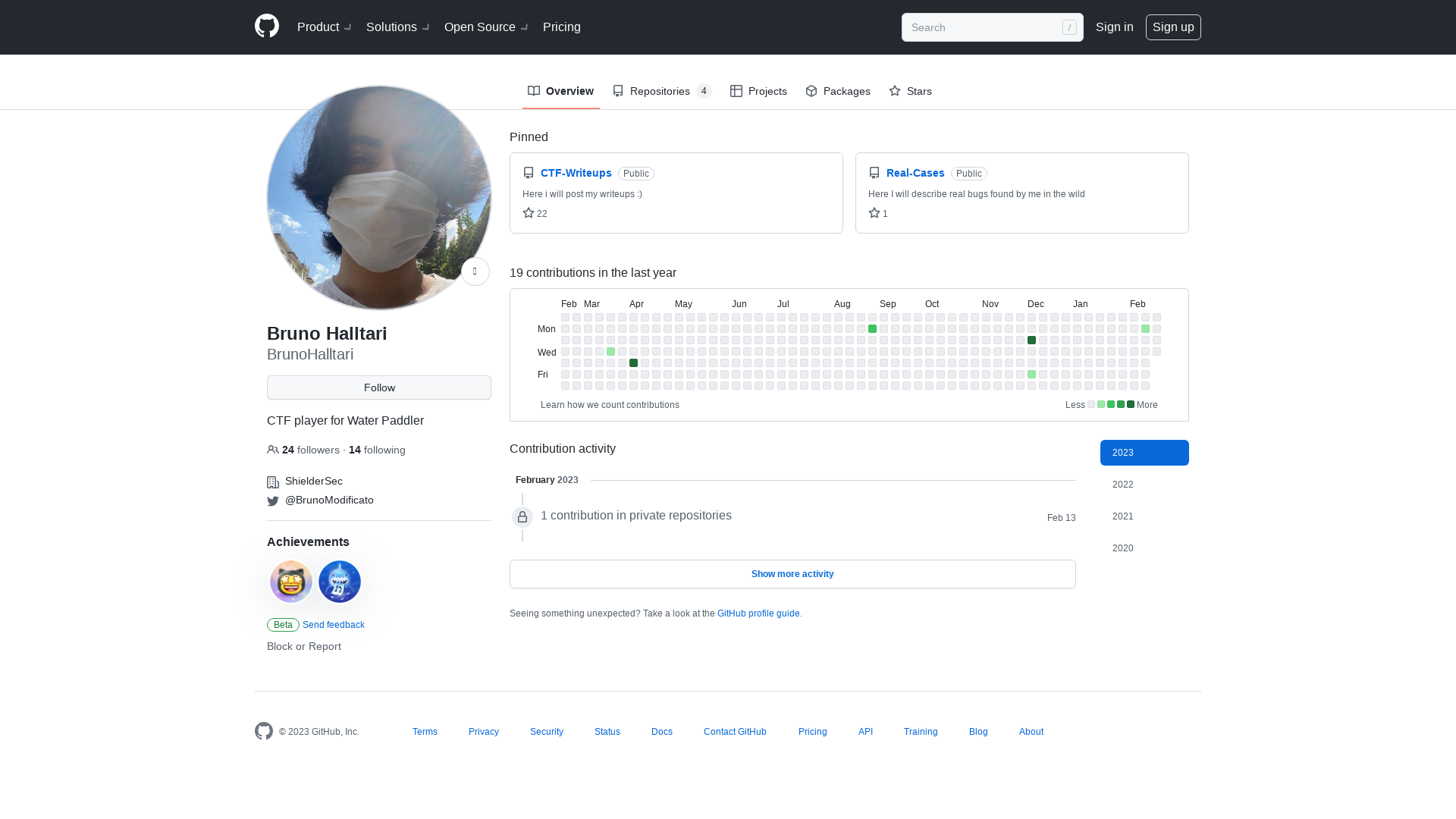Expand the Solutions dropdown menu
Screen dimensions: 1456x819
tap(399, 27)
